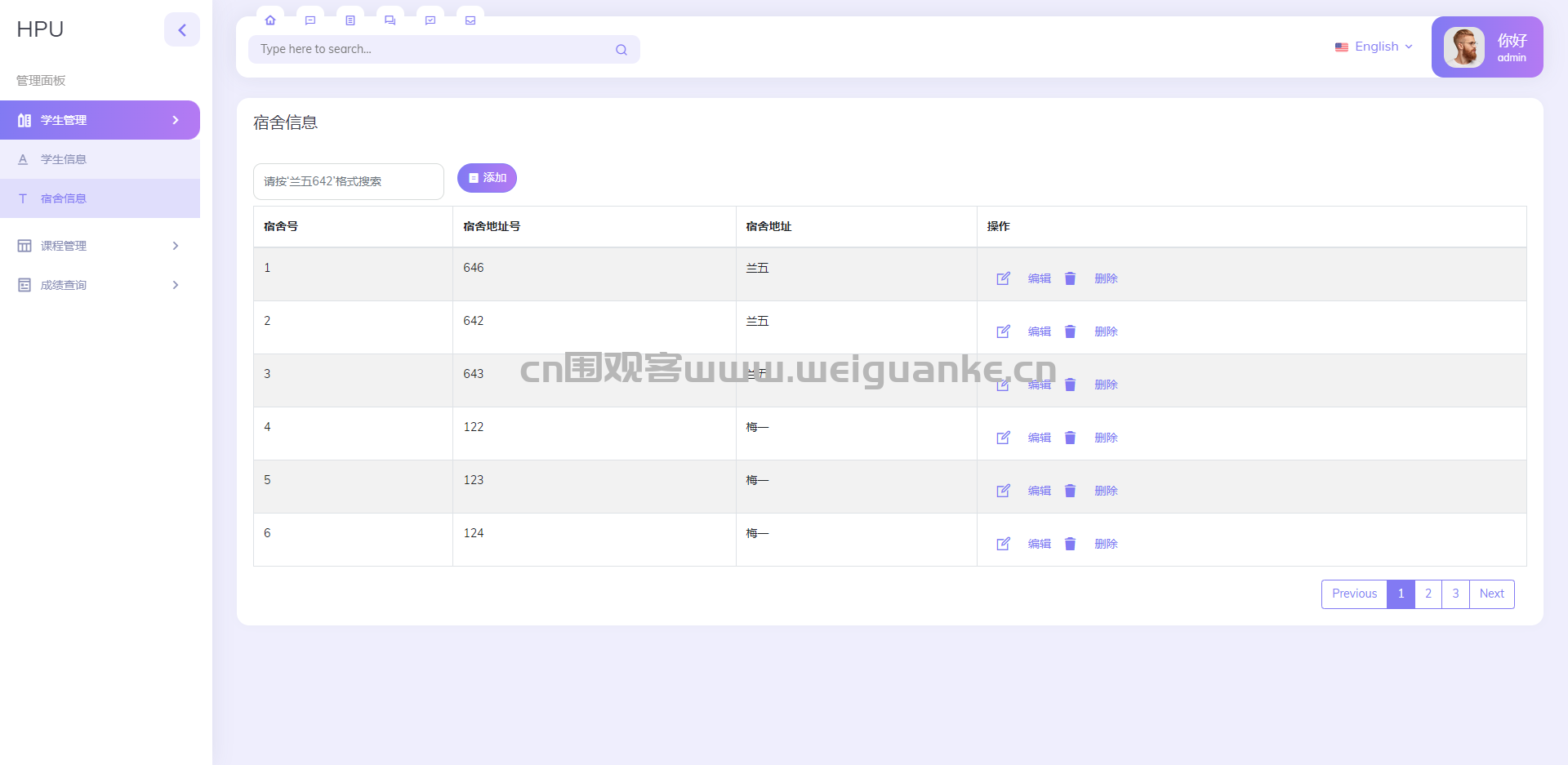Click the trash icon for dormitory 124
The image size is (1568, 765).
click(x=1071, y=544)
